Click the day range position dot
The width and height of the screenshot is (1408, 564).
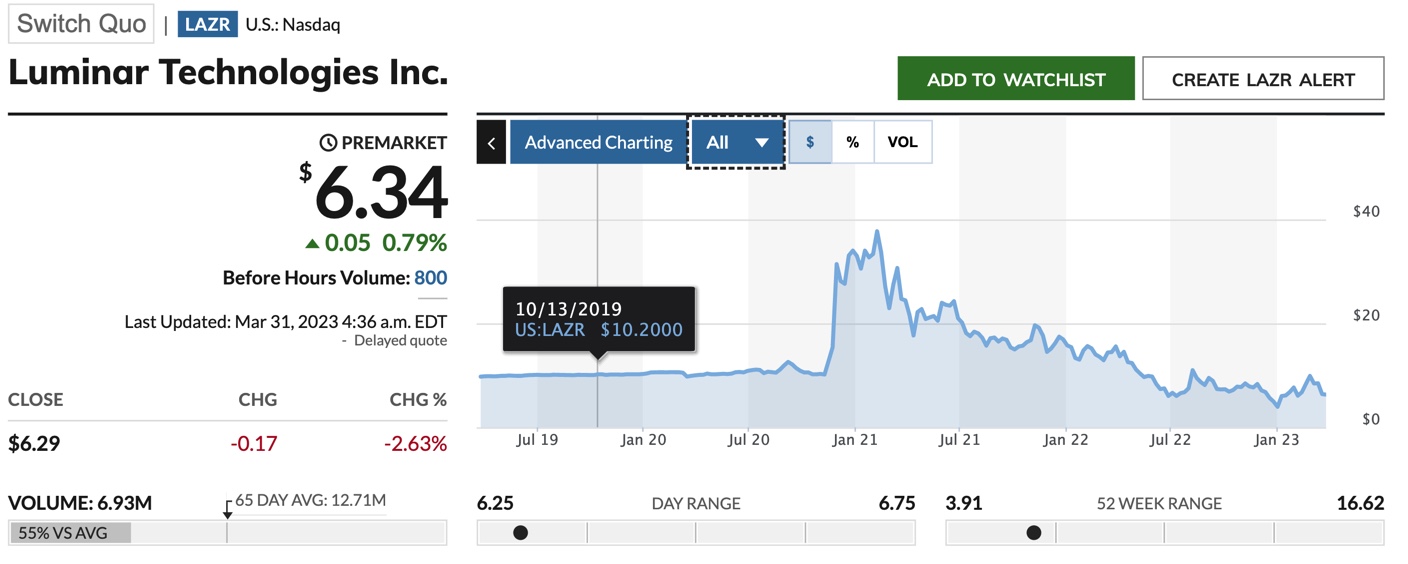click(x=520, y=533)
